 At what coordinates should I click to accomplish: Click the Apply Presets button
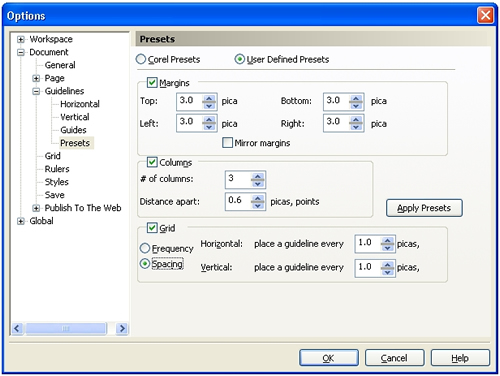(x=424, y=208)
